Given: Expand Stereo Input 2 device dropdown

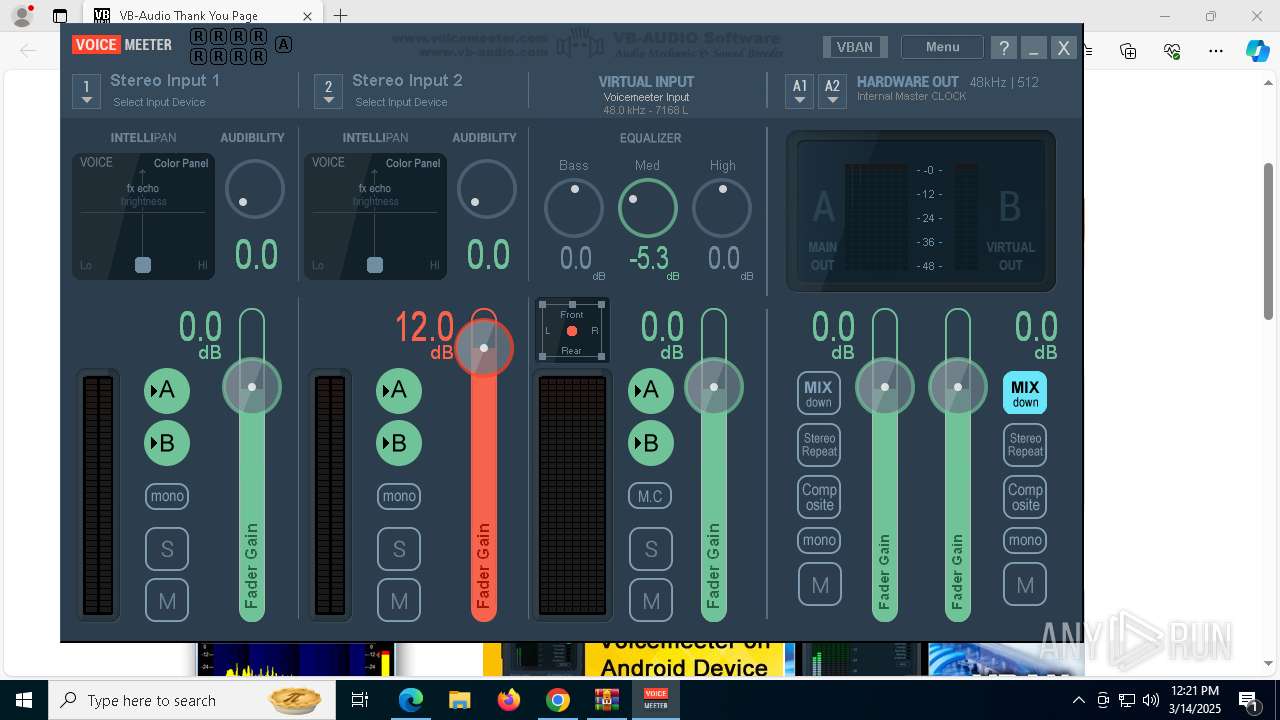Looking at the screenshot, I should pos(328,91).
